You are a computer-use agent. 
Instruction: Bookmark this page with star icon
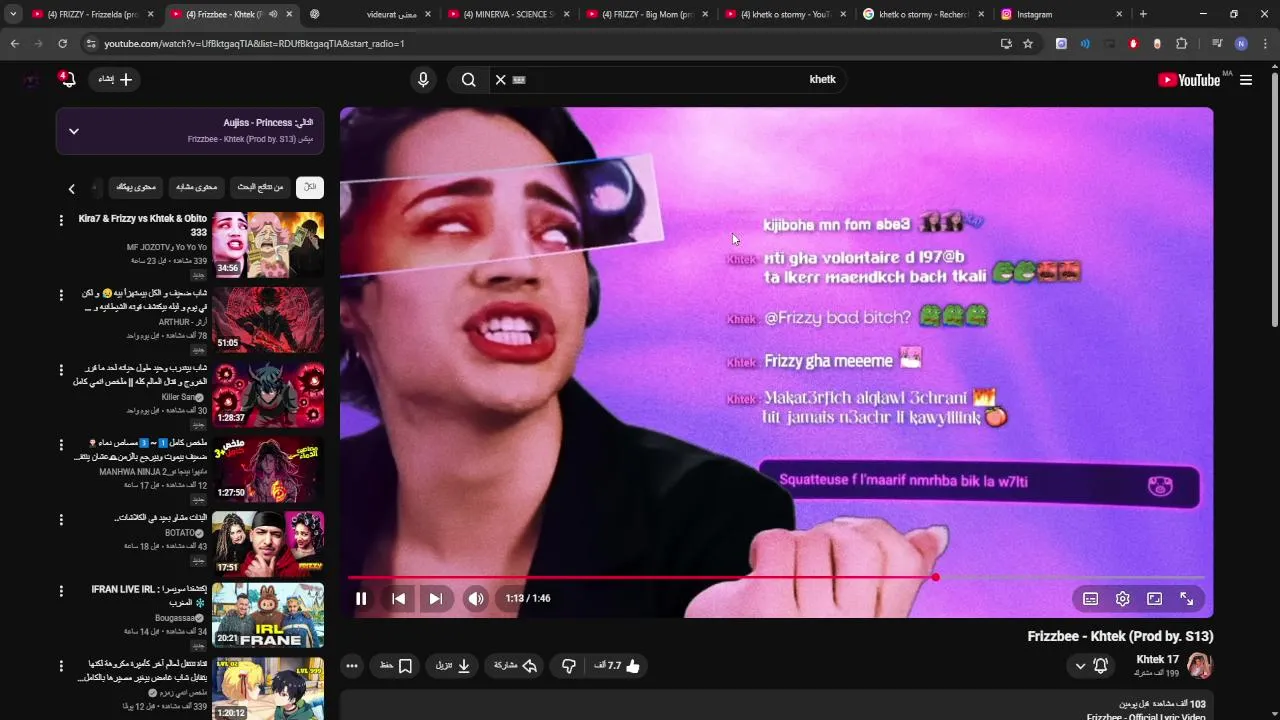coord(1028,44)
